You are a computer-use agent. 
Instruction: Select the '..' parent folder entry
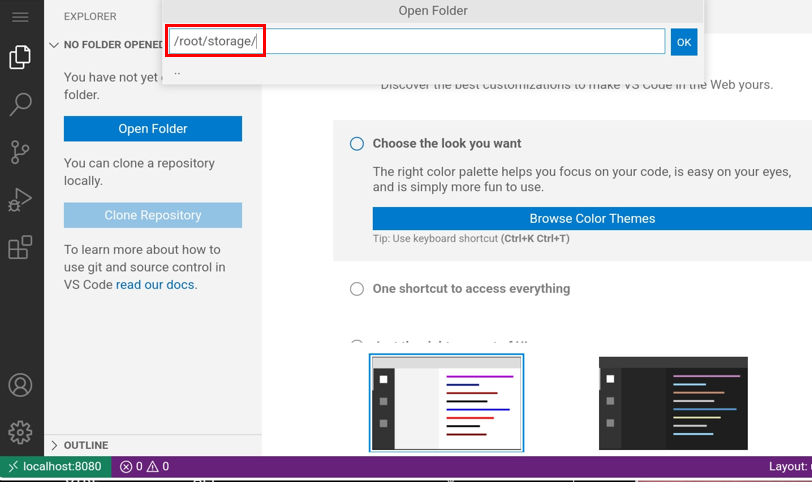tap(433, 72)
